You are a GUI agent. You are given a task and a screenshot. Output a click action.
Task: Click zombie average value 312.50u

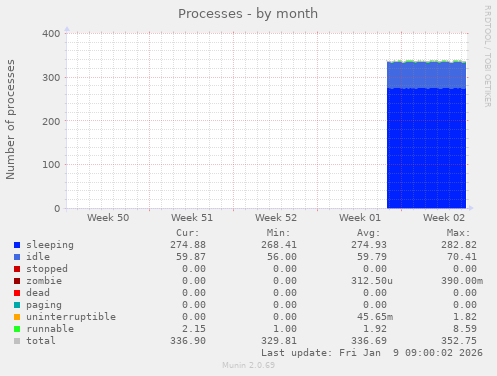(x=372, y=281)
